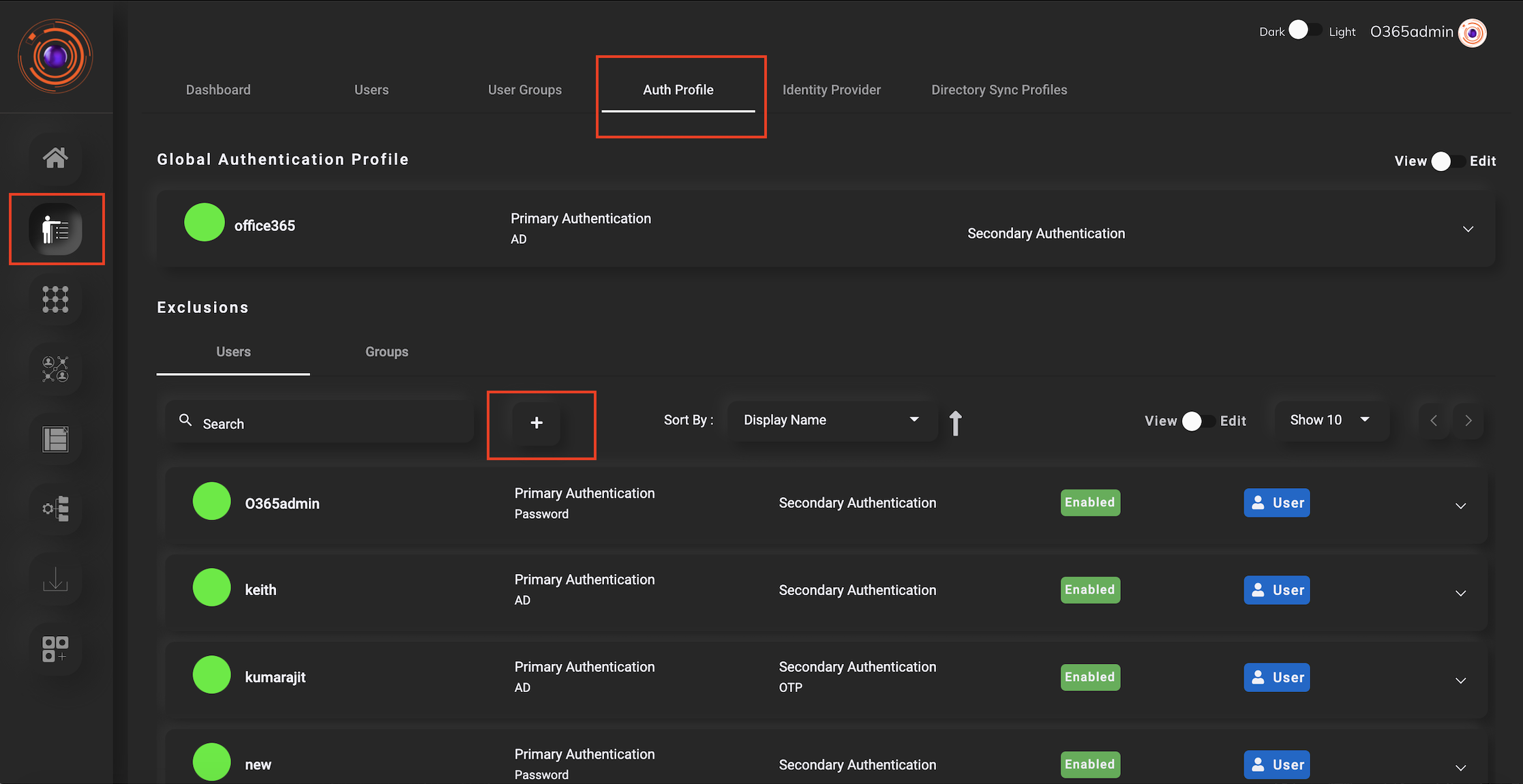The height and width of the screenshot is (784, 1523).
Task: Open the Groups tab under Exclusions
Action: point(386,352)
